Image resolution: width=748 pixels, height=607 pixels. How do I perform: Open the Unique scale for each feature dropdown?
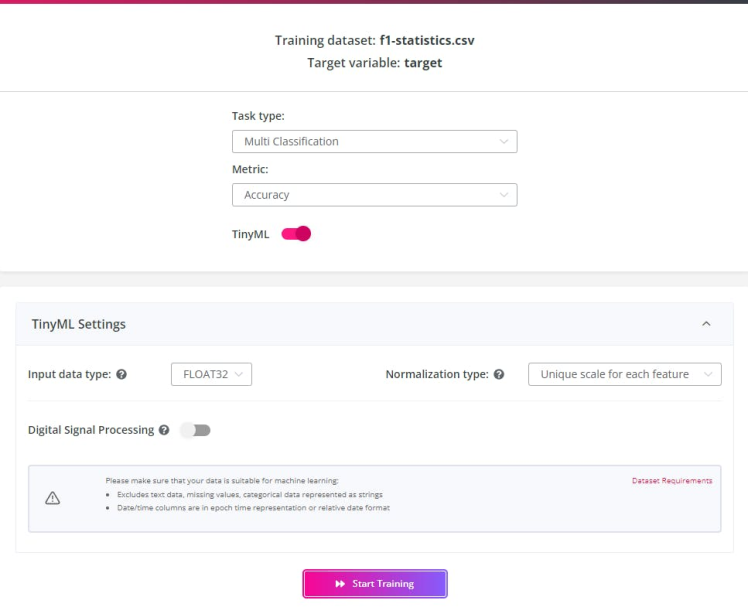pos(624,375)
